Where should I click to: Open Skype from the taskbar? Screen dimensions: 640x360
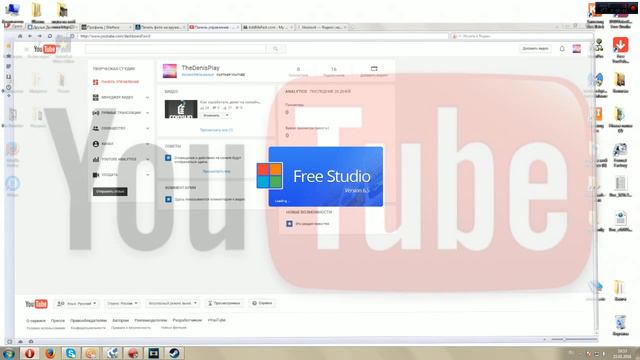[71, 353]
